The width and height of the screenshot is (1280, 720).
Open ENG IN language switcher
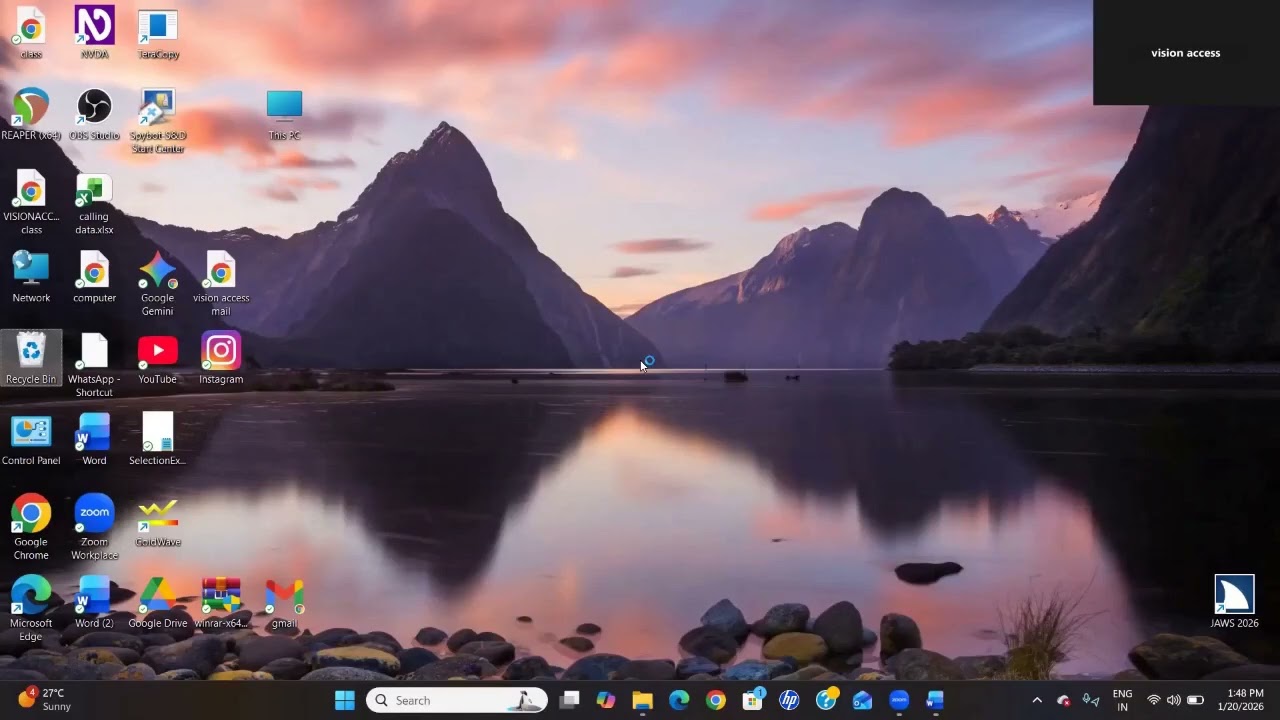click(x=1122, y=700)
